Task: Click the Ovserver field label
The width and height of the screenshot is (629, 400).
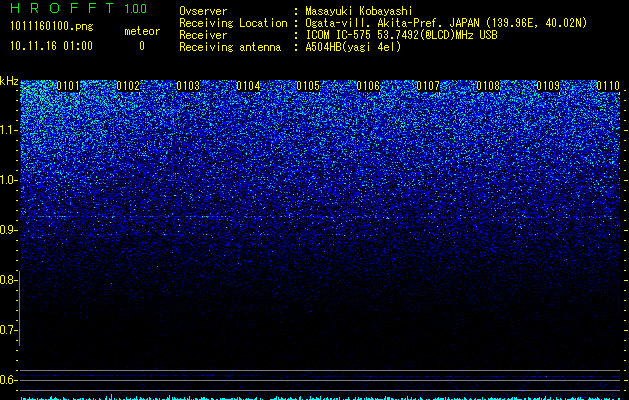Action: coord(203,11)
